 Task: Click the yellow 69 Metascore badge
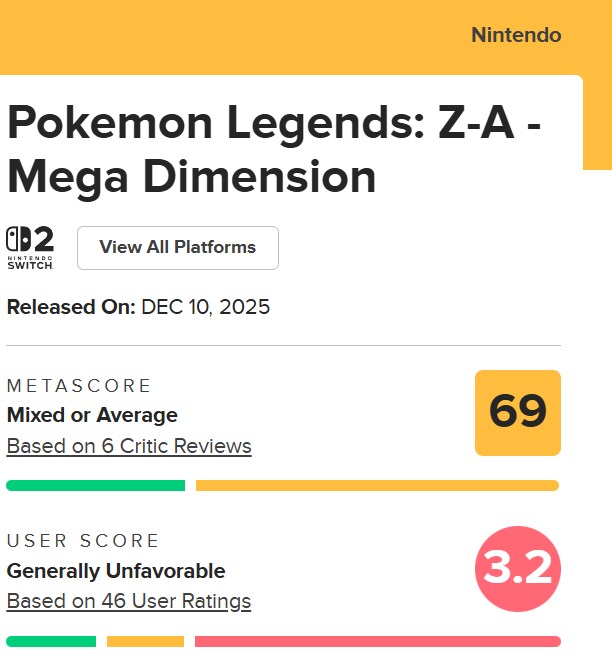517,412
